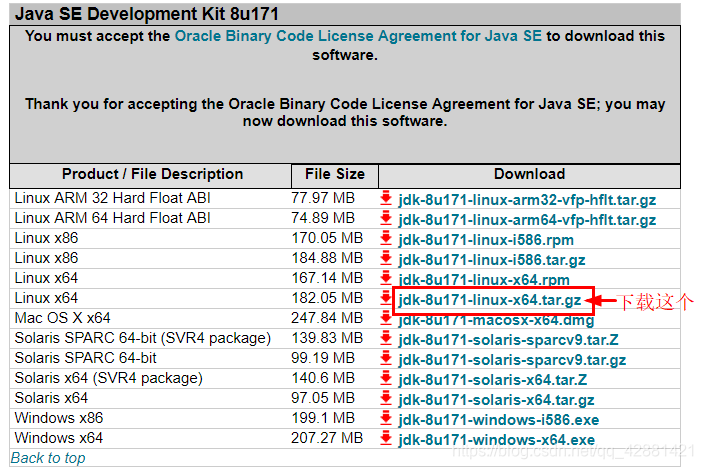This screenshot has width=703, height=469.
Task: Click the 99.19 MB file size
Action: coord(323,358)
